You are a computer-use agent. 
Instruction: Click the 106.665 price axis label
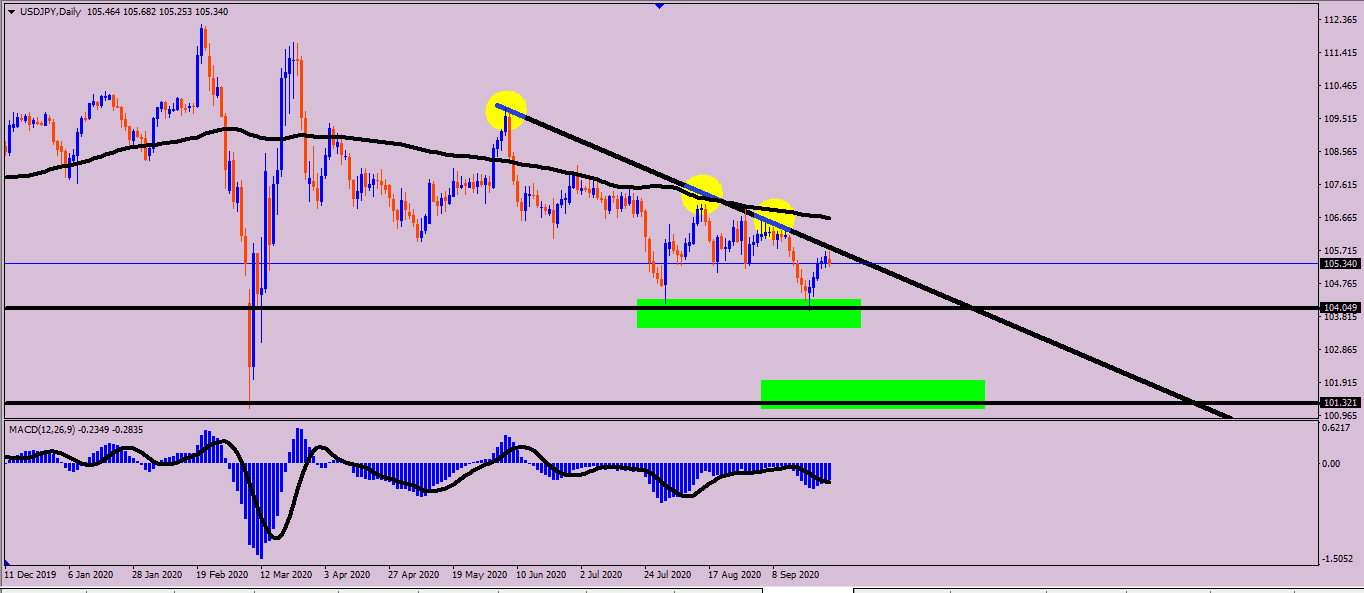(x=1338, y=218)
